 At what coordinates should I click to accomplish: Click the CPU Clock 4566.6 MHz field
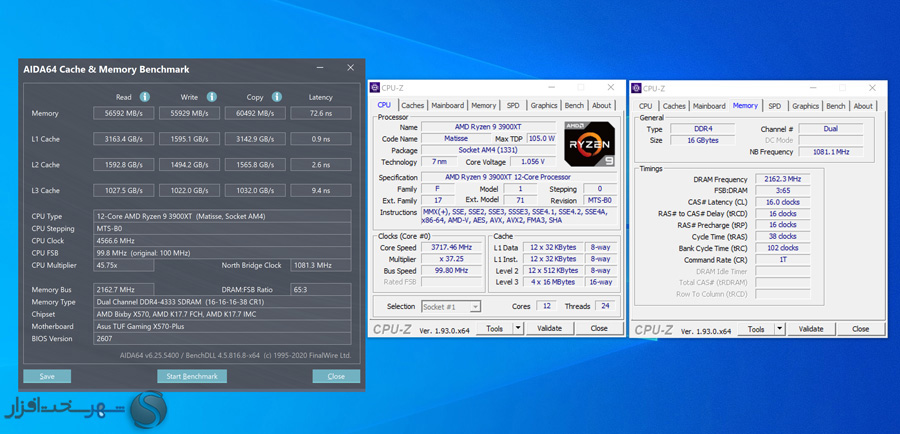(222, 241)
